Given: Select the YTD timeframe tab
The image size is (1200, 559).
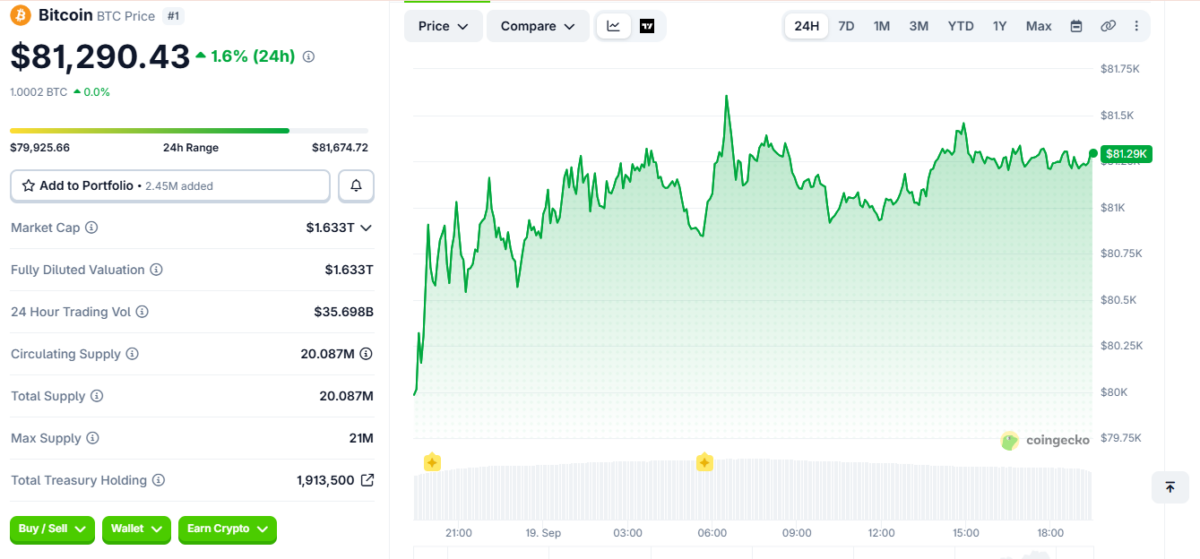Looking at the screenshot, I should [961, 26].
